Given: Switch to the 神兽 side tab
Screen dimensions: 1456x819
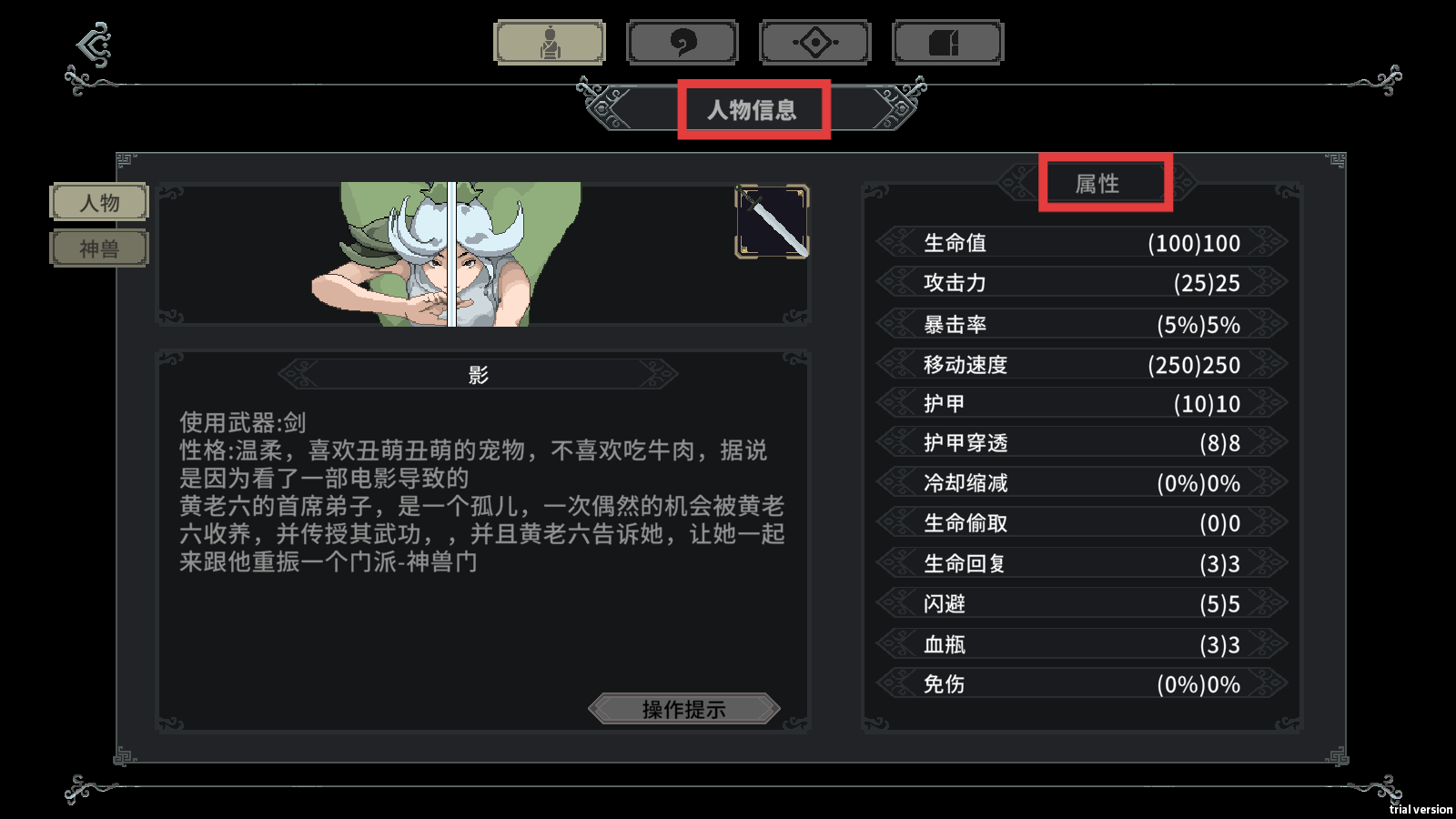Looking at the screenshot, I should pos(99,248).
